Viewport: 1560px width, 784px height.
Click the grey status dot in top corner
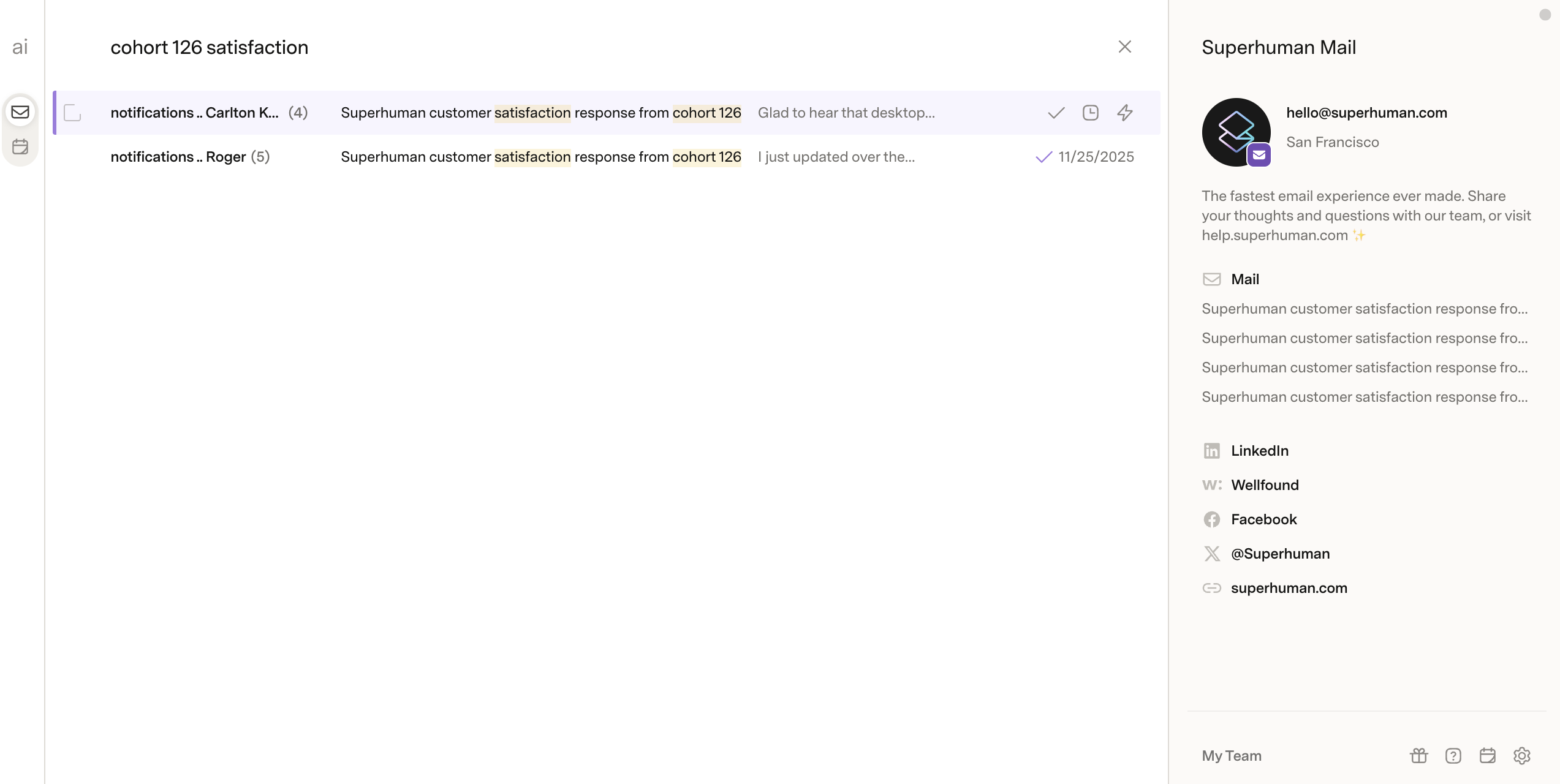click(x=1545, y=15)
